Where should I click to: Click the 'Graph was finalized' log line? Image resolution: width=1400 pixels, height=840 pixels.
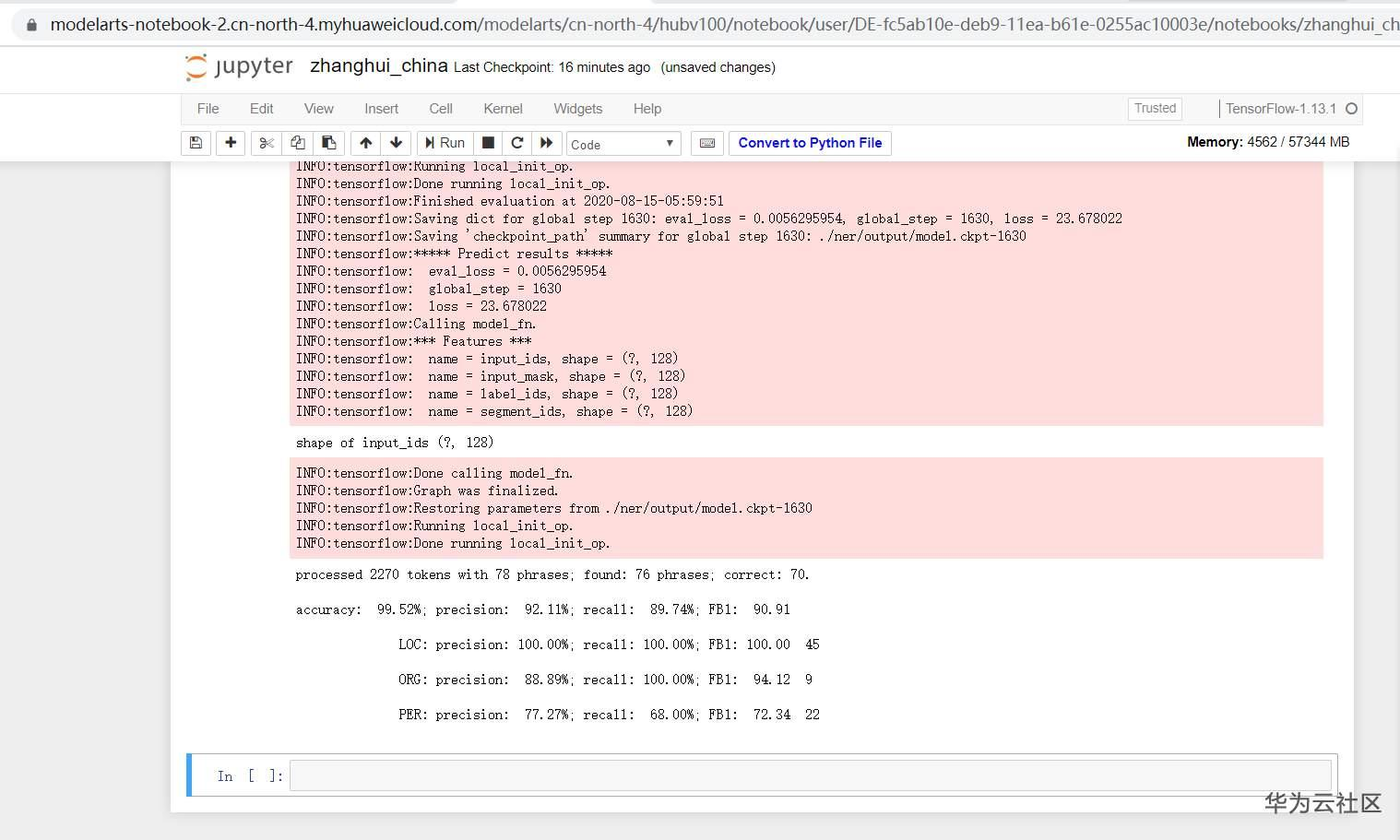click(427, 491)
